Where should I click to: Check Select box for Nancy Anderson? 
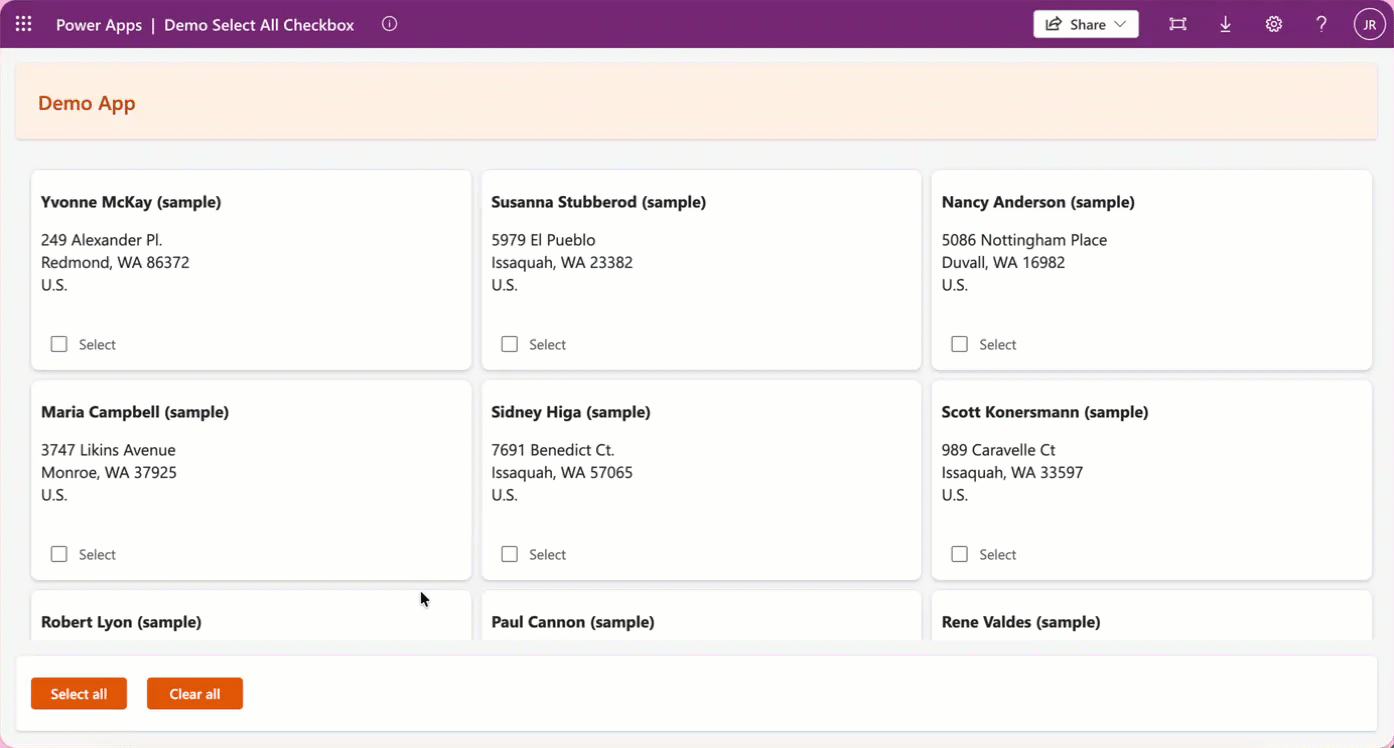(959, 344)
